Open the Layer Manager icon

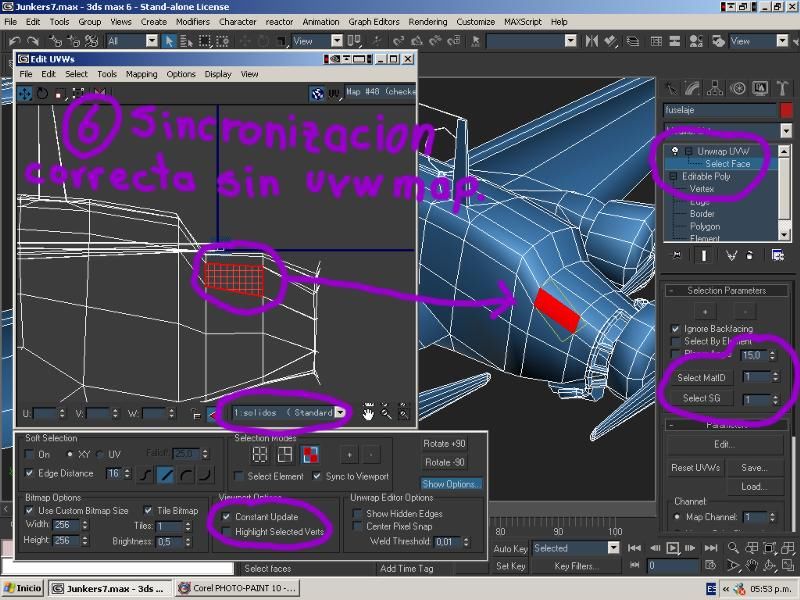(633, 41)
